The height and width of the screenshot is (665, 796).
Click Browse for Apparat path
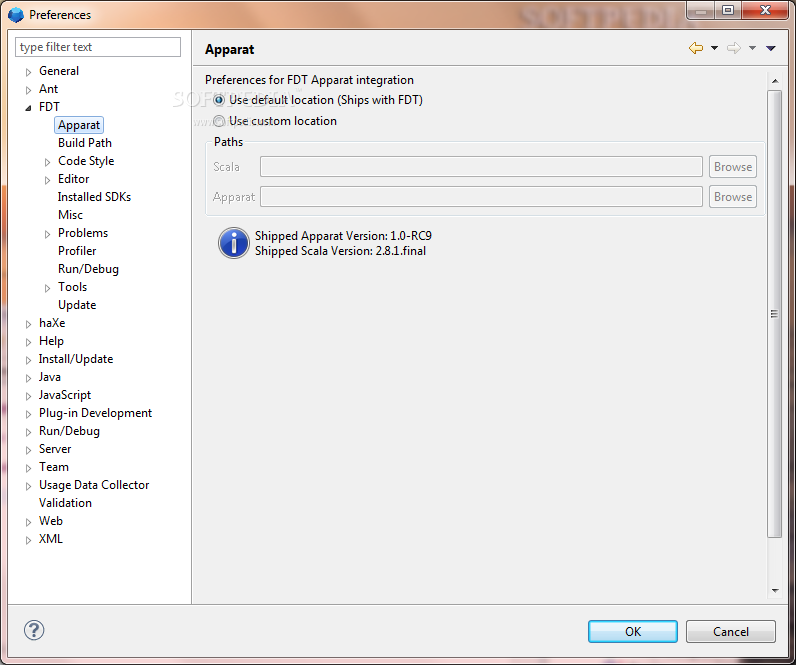pyautogui.click(x=733, y=196)
